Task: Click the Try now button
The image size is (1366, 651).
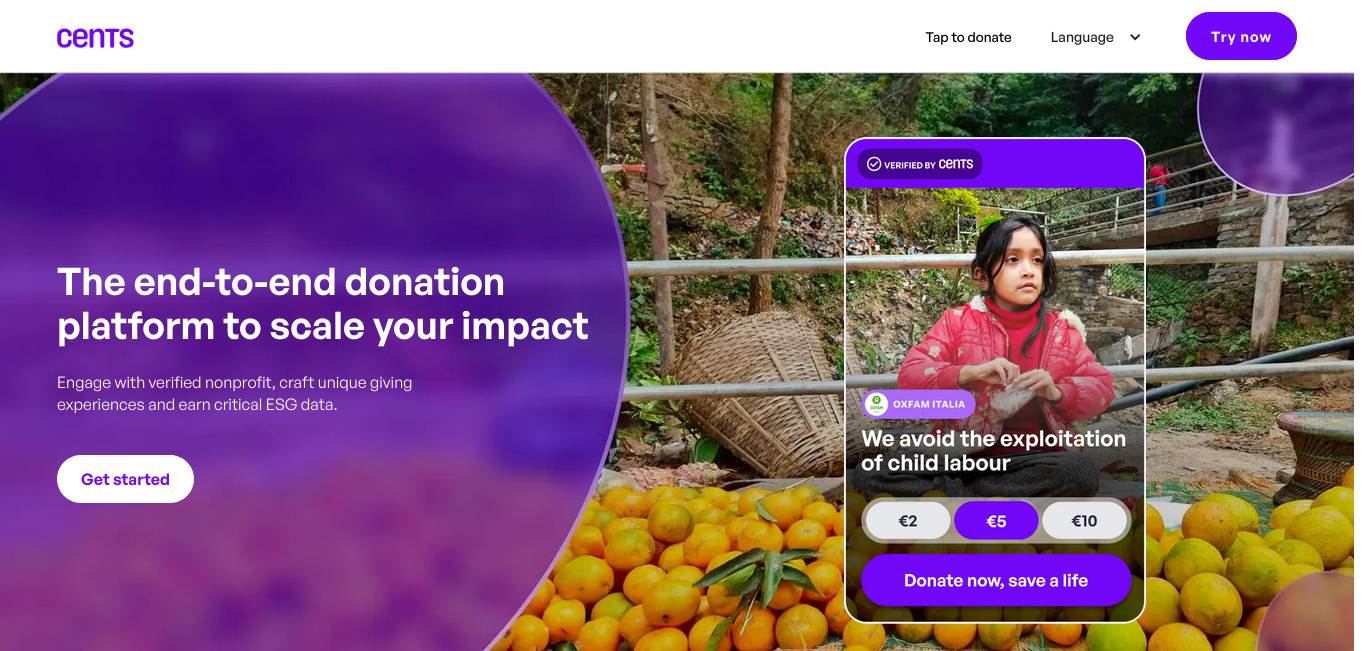Action: pyautogui.click(x=1241, y=36)
